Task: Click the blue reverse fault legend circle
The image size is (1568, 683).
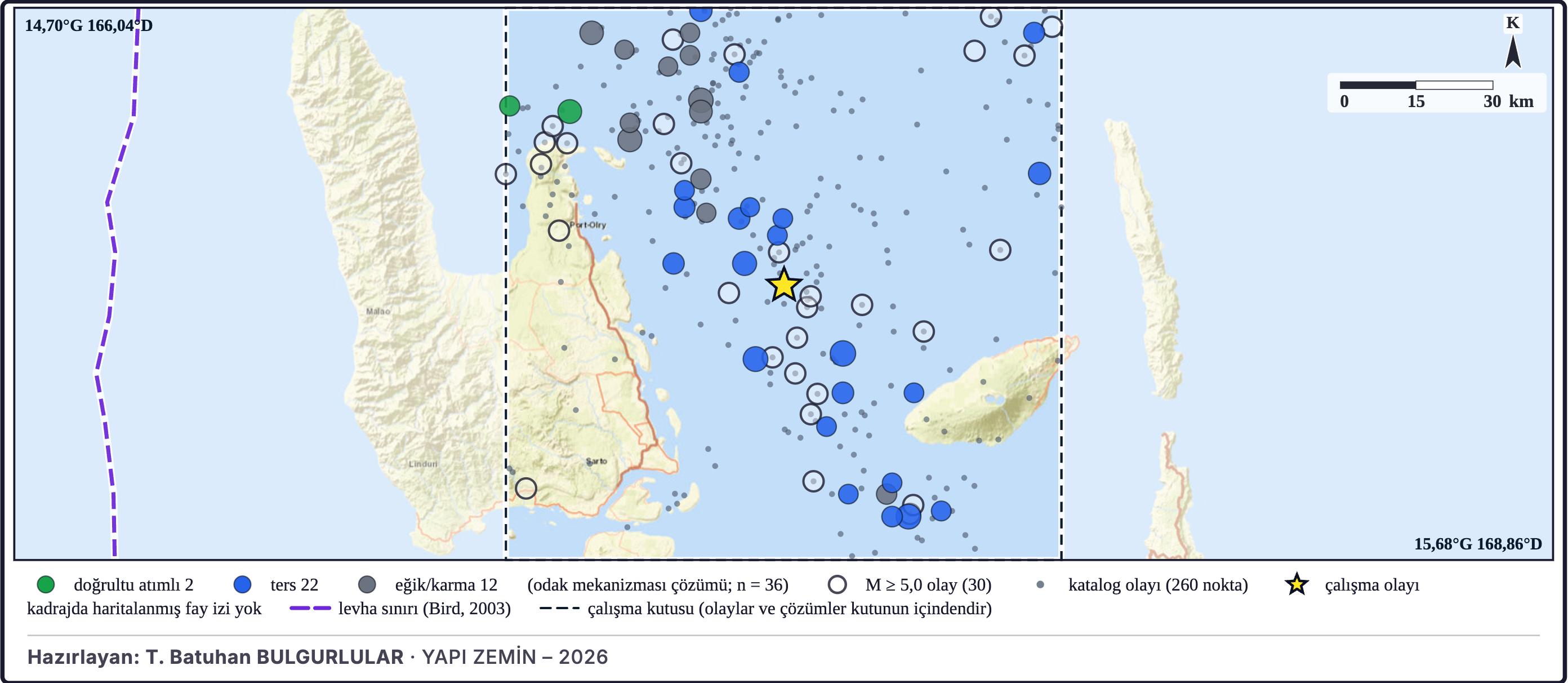Action: 242,584
